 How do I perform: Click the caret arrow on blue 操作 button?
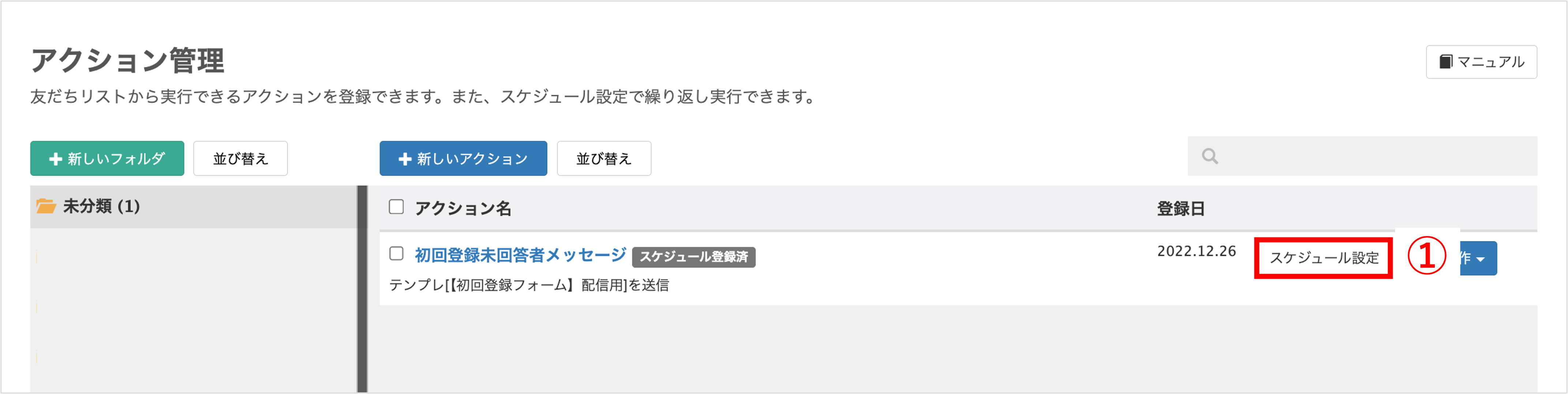point(1481,259)
